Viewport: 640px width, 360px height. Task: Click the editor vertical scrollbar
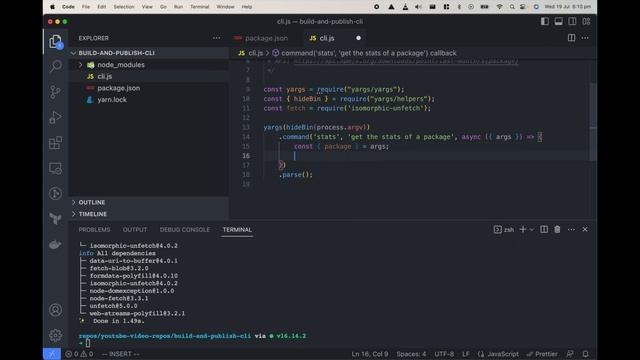pos(593,122)
